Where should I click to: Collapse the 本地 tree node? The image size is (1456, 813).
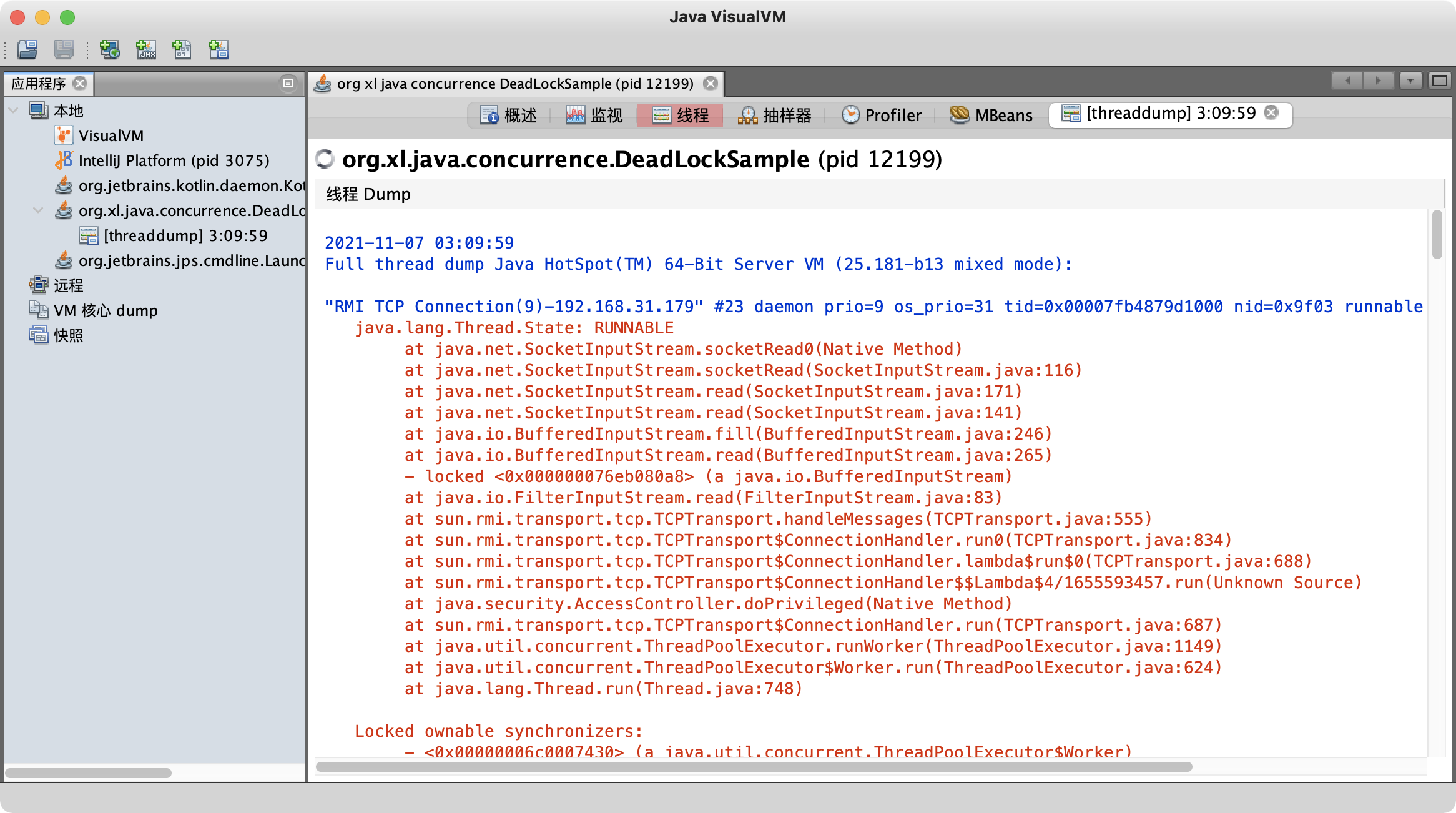tap(13, 111)
